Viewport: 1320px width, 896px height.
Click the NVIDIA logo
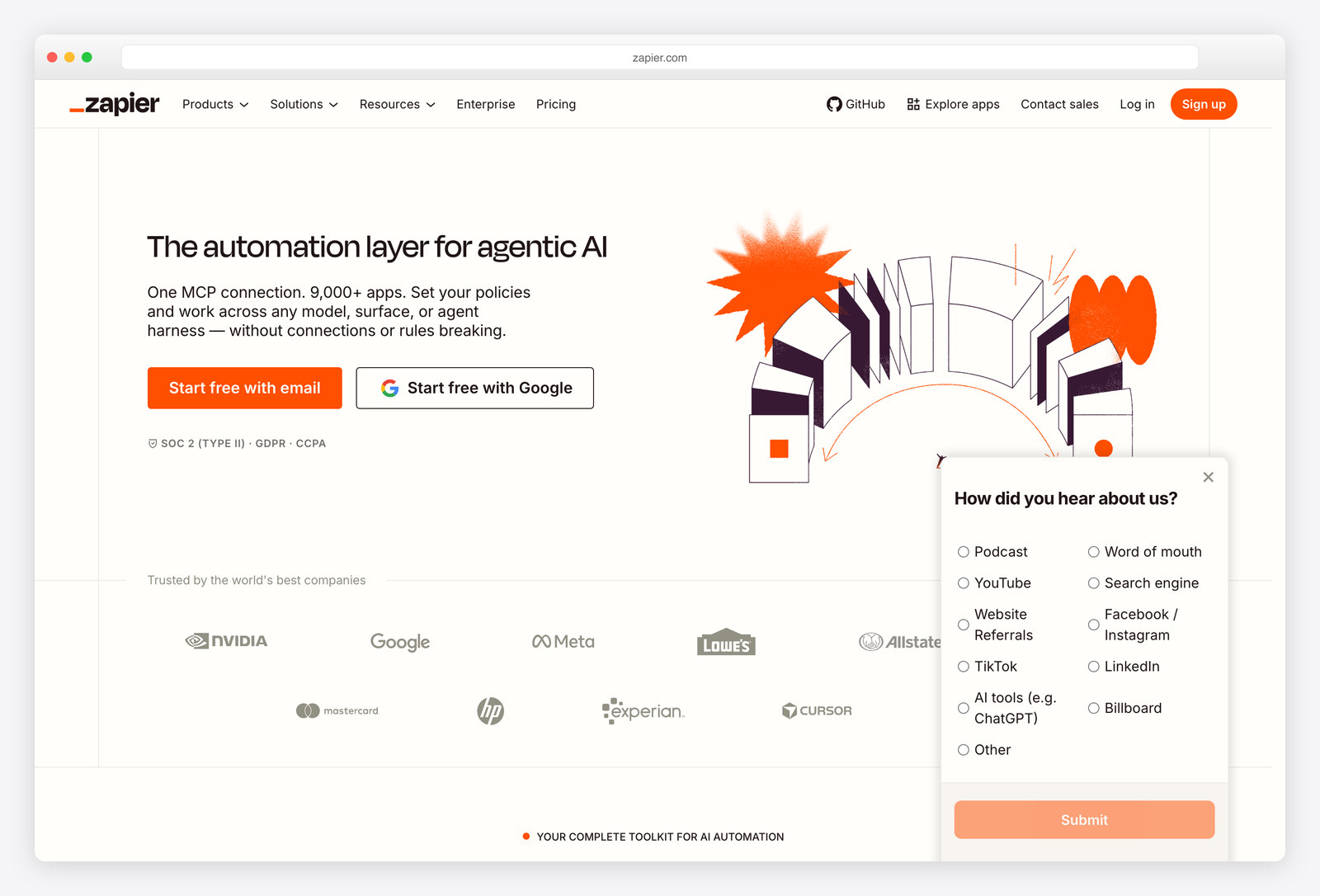click(x=226, y=641)
